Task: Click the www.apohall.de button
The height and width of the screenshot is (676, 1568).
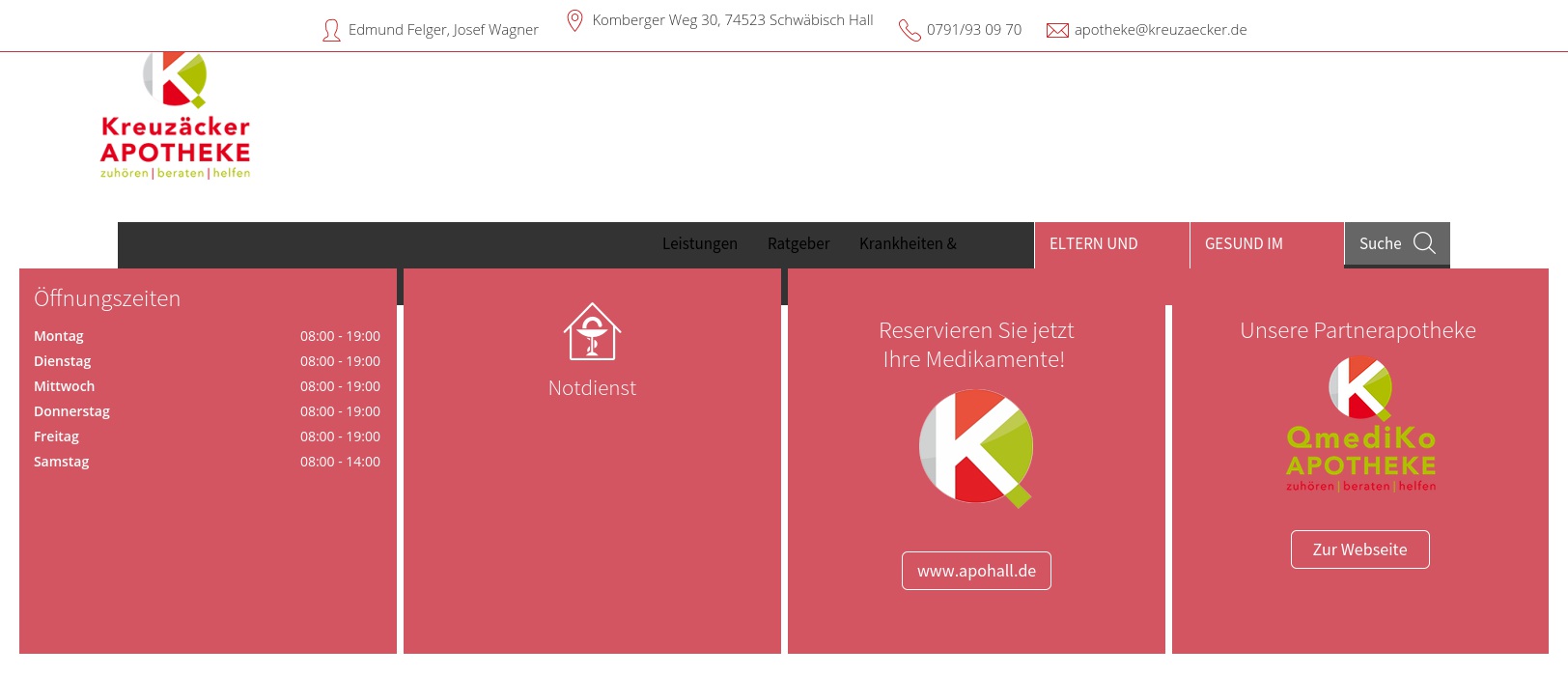Action: pyautogui.click(x=976, y=571)
